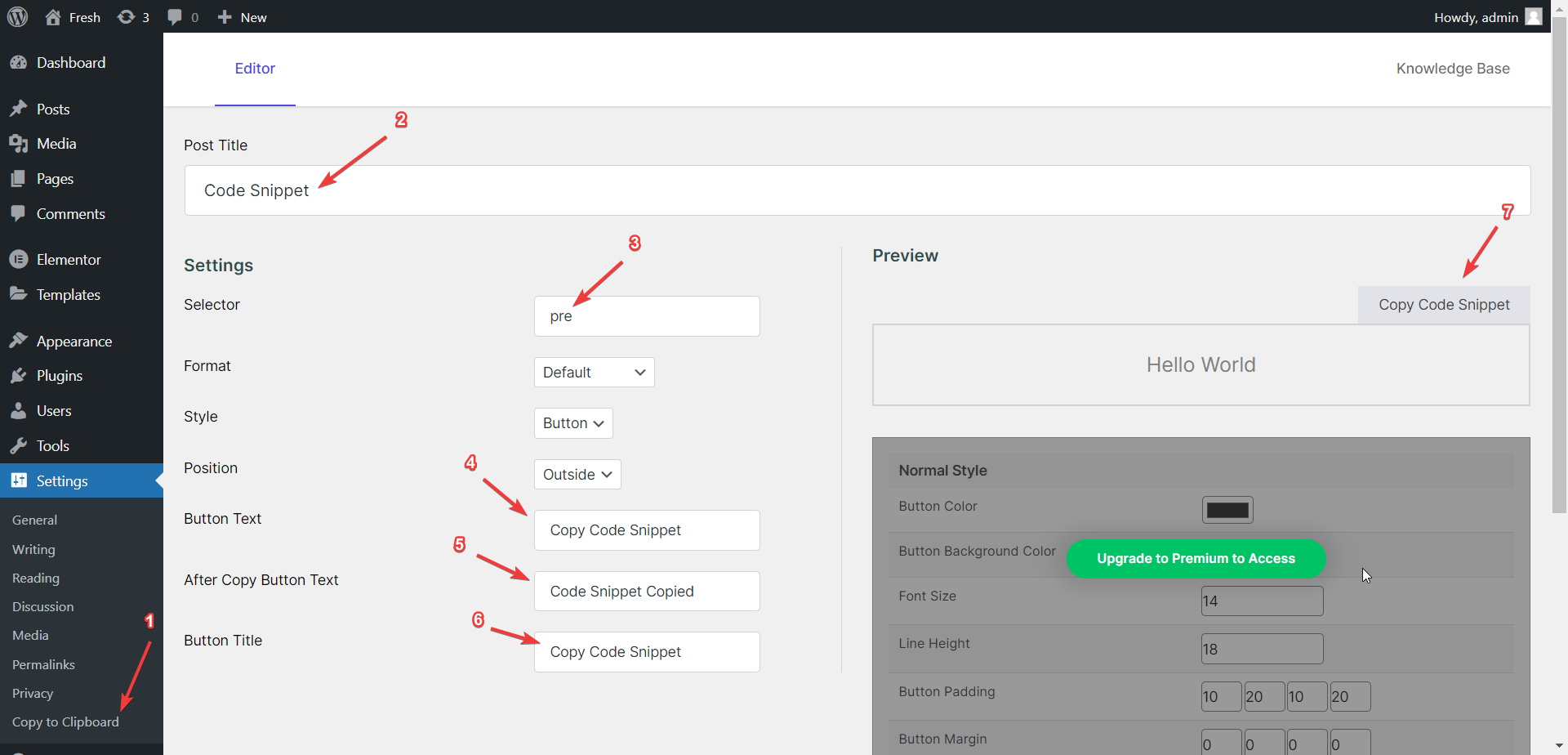
Task: Click the updates icon in admin bar
Action: pos(127,17)
